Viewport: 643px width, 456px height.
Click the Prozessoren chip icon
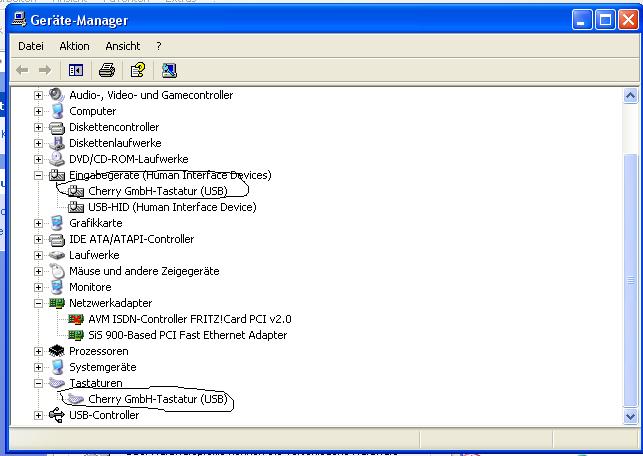pos(57,351)
